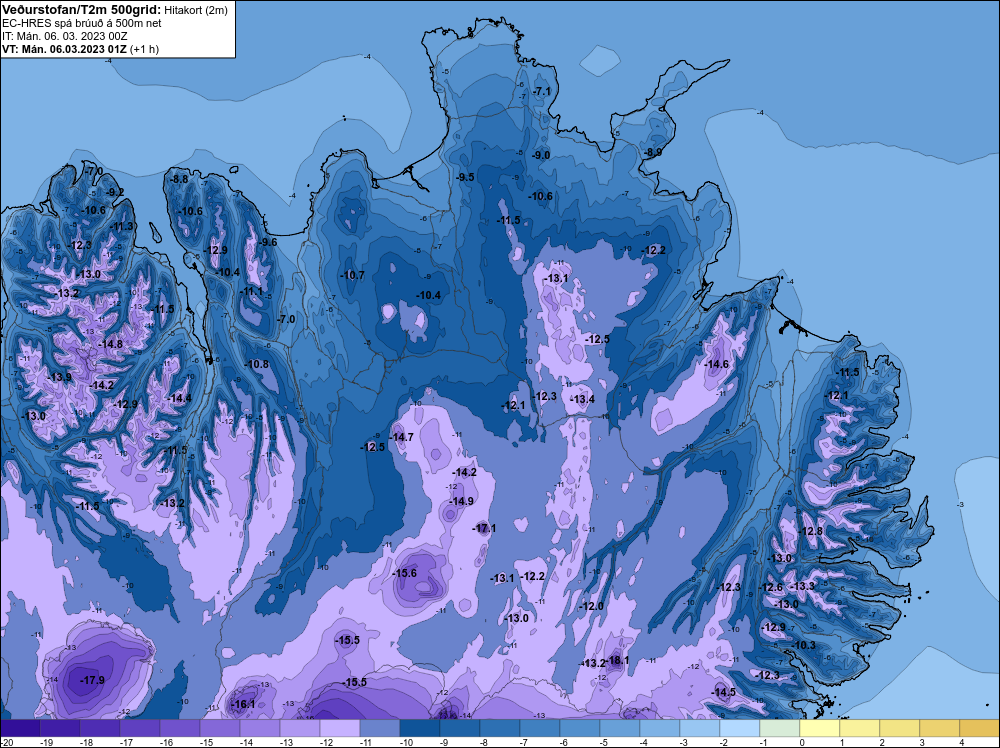
Task: Click the legend swatch between -12 and -11
Action: (340, 728)
